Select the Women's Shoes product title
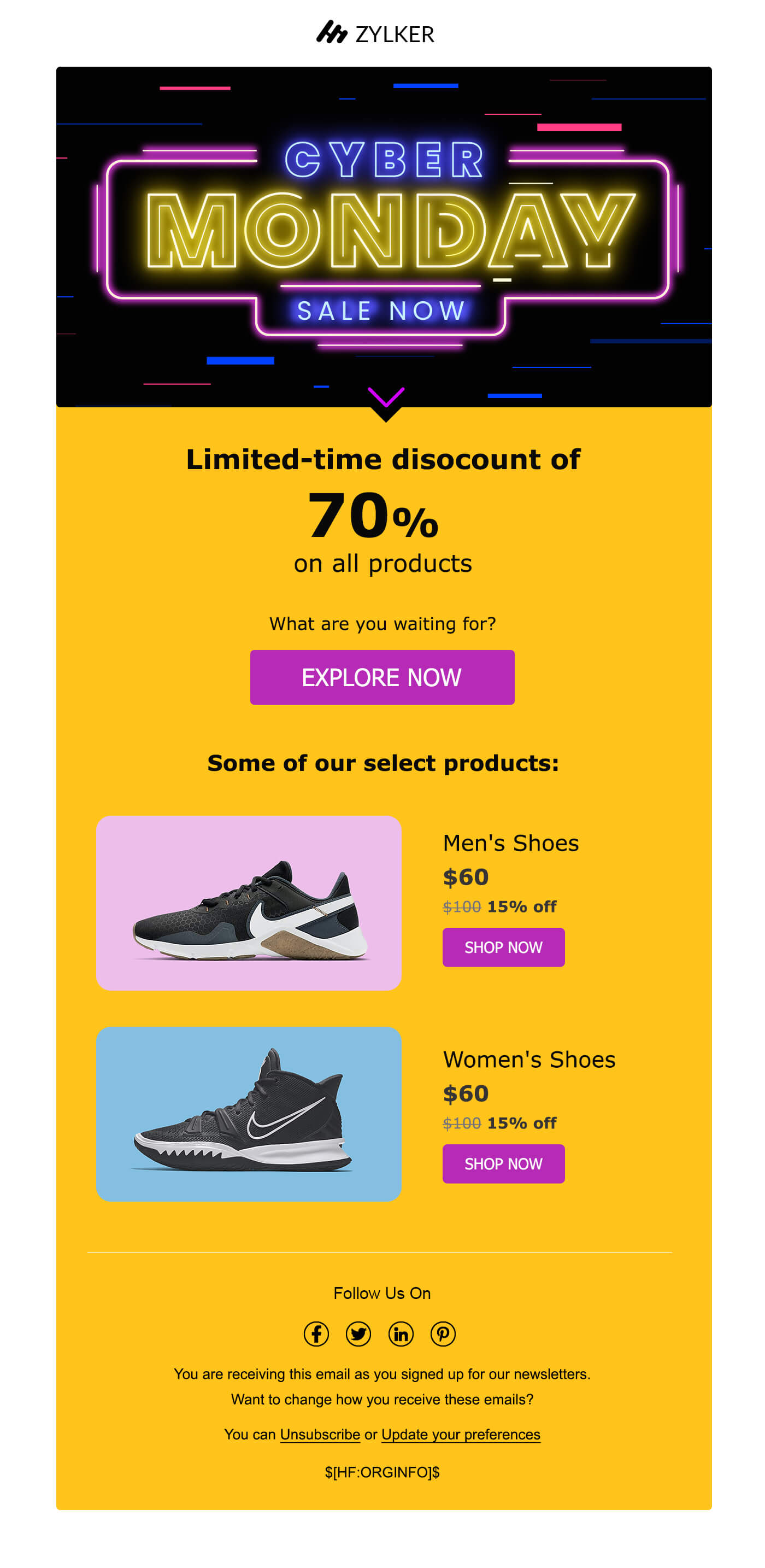Screen dimensions: 765x1568 528,1060
